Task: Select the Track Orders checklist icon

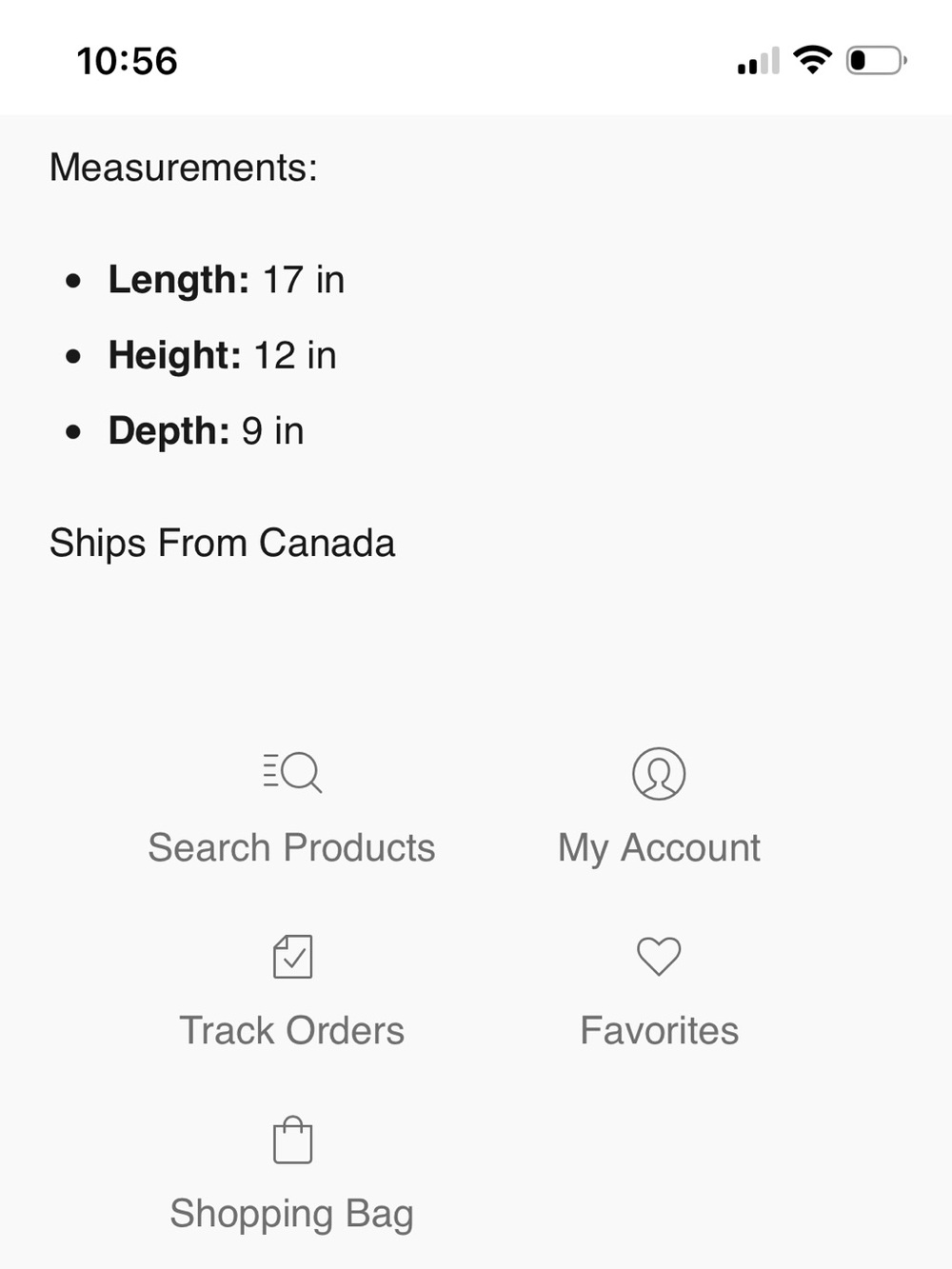Action: 292,956
